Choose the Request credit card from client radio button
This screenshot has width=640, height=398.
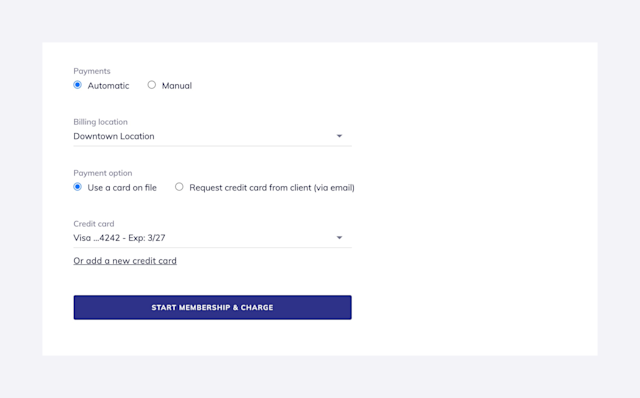tap(179, 187)
